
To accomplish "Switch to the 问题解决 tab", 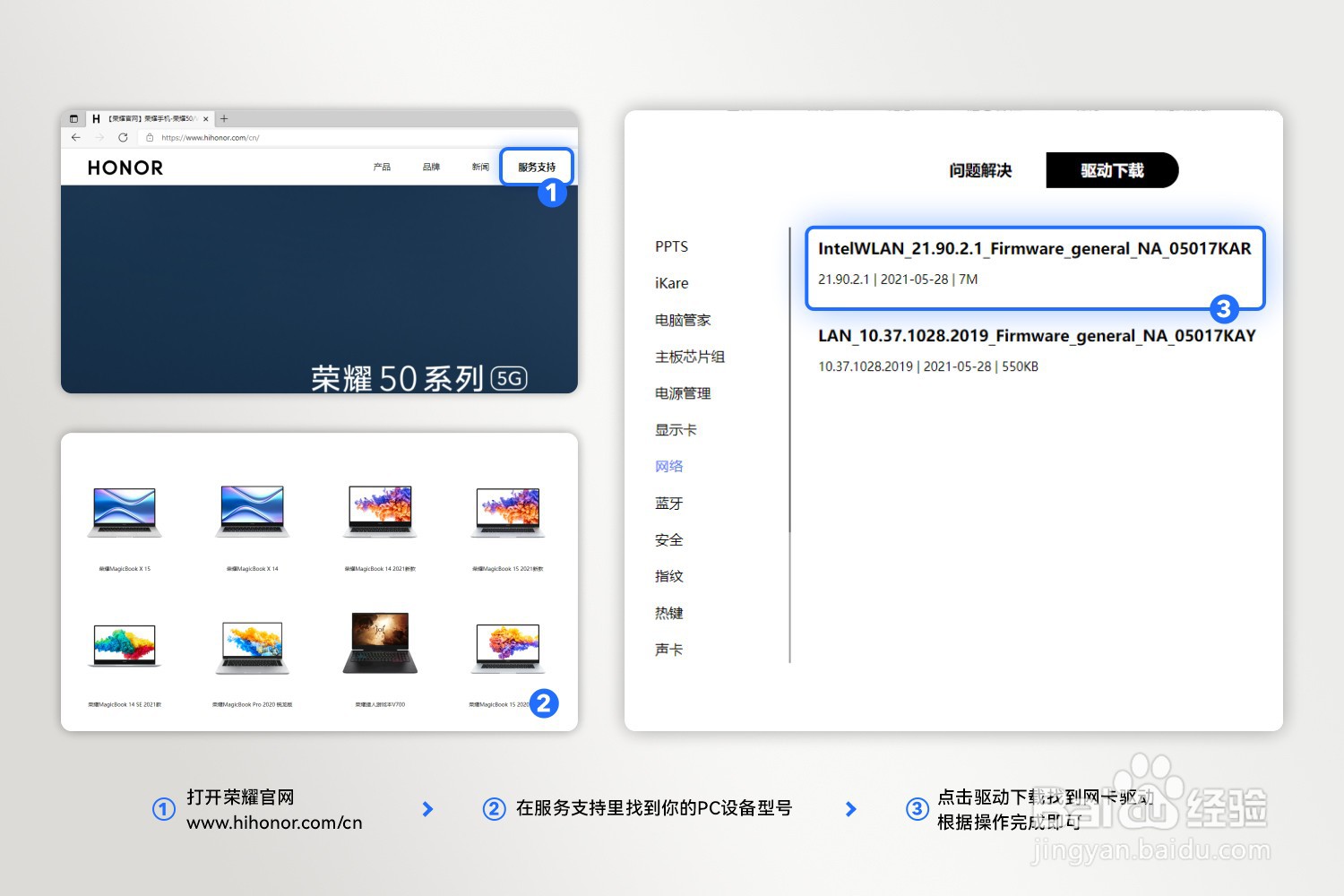I will pyautogui.click(x=980, y=170).
